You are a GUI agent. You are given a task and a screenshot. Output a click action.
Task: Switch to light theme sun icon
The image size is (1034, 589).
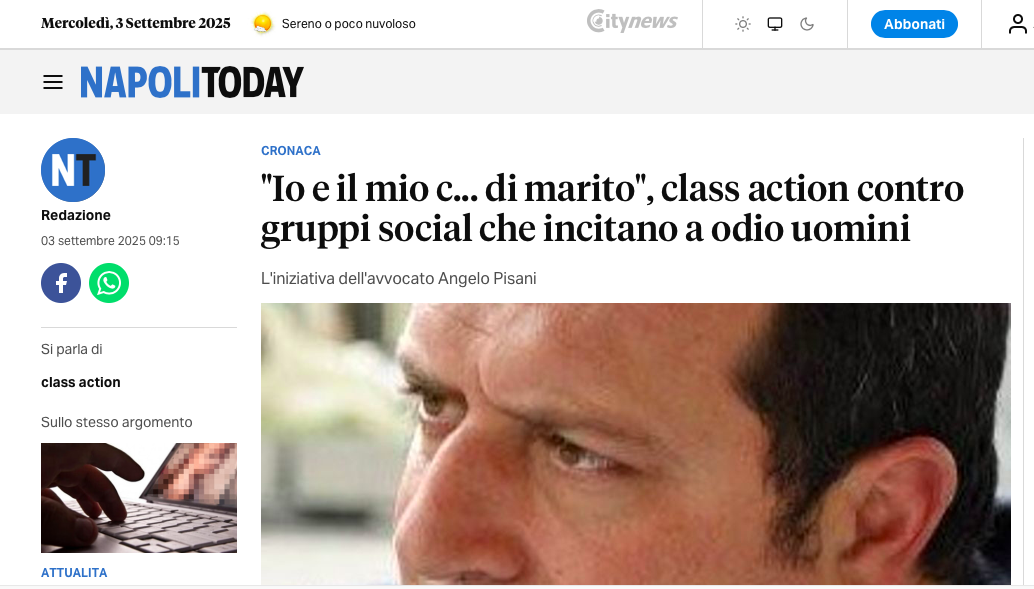tap(743, 24)
